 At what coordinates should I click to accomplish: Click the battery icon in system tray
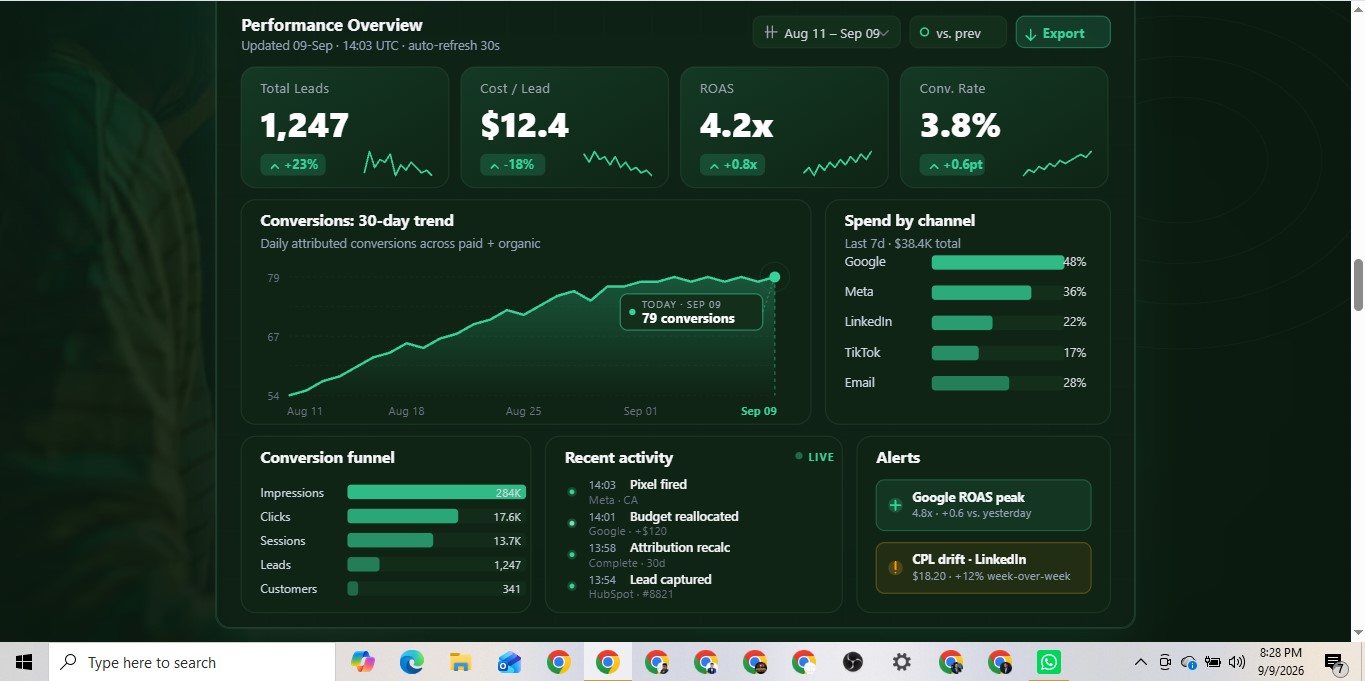(1213, 662)
